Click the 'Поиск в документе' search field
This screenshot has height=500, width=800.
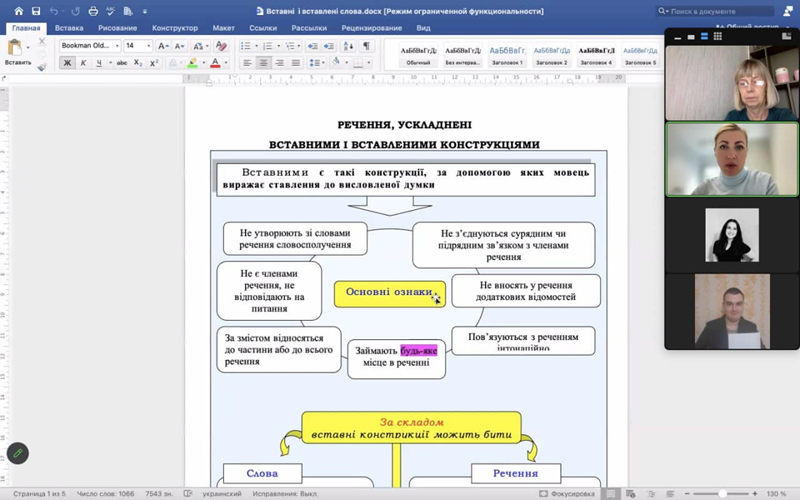point(715,11)
